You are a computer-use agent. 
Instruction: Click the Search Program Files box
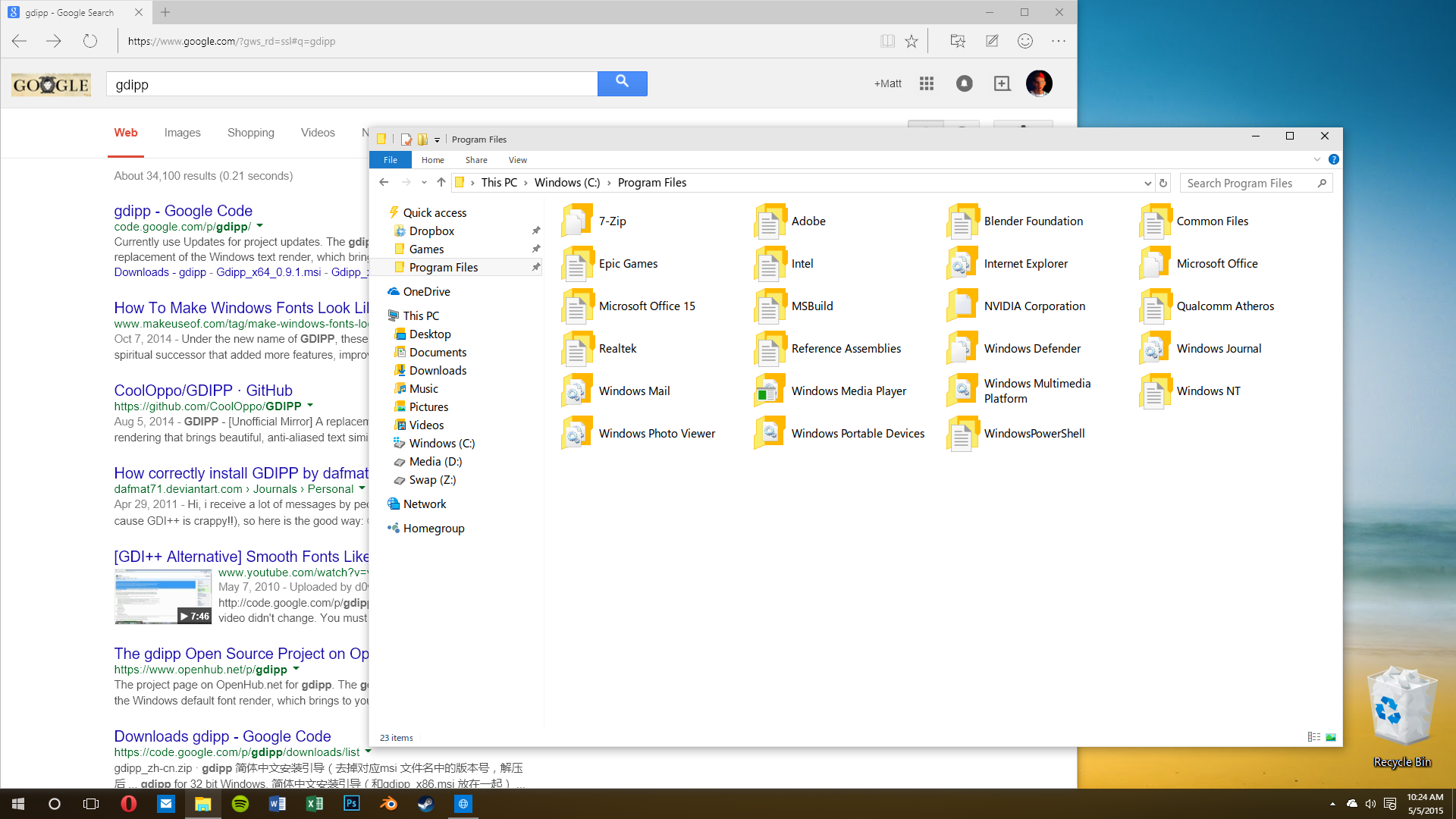pos(1256,183)
